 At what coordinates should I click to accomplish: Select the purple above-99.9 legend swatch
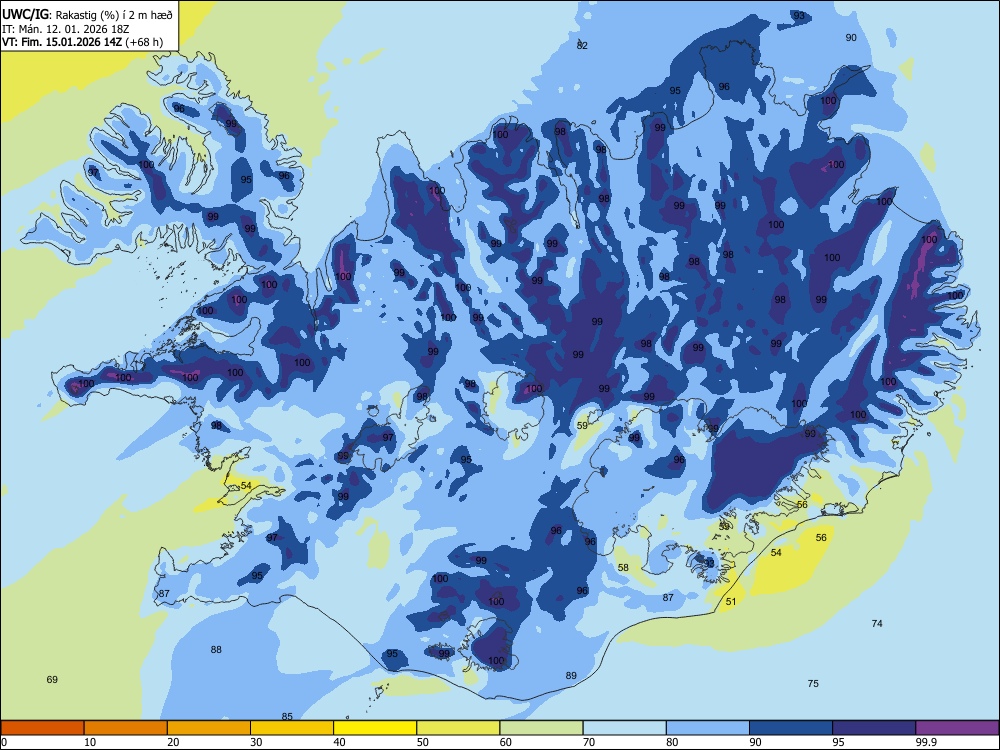957,728
